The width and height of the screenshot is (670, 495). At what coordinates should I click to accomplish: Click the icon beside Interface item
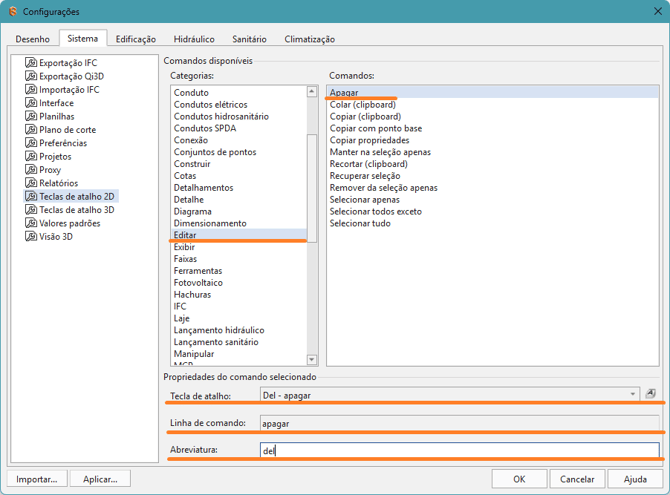[31, 103]
